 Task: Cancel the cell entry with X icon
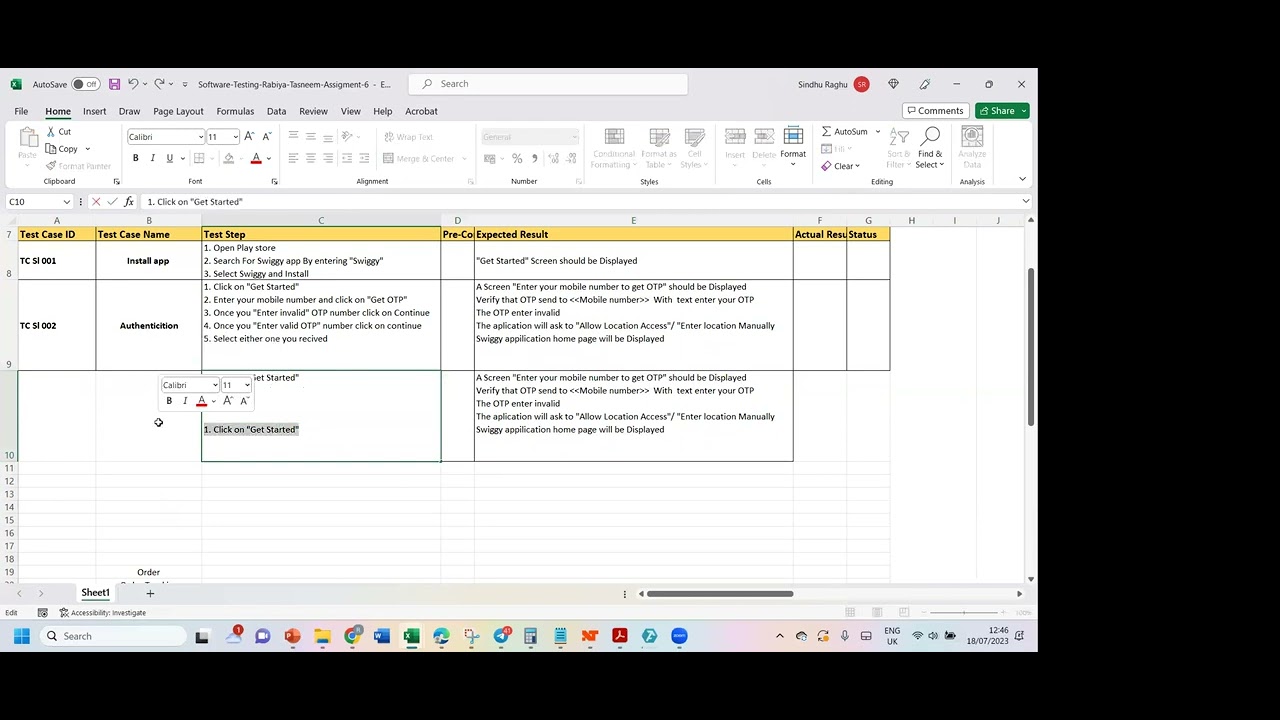pos(96,202)
